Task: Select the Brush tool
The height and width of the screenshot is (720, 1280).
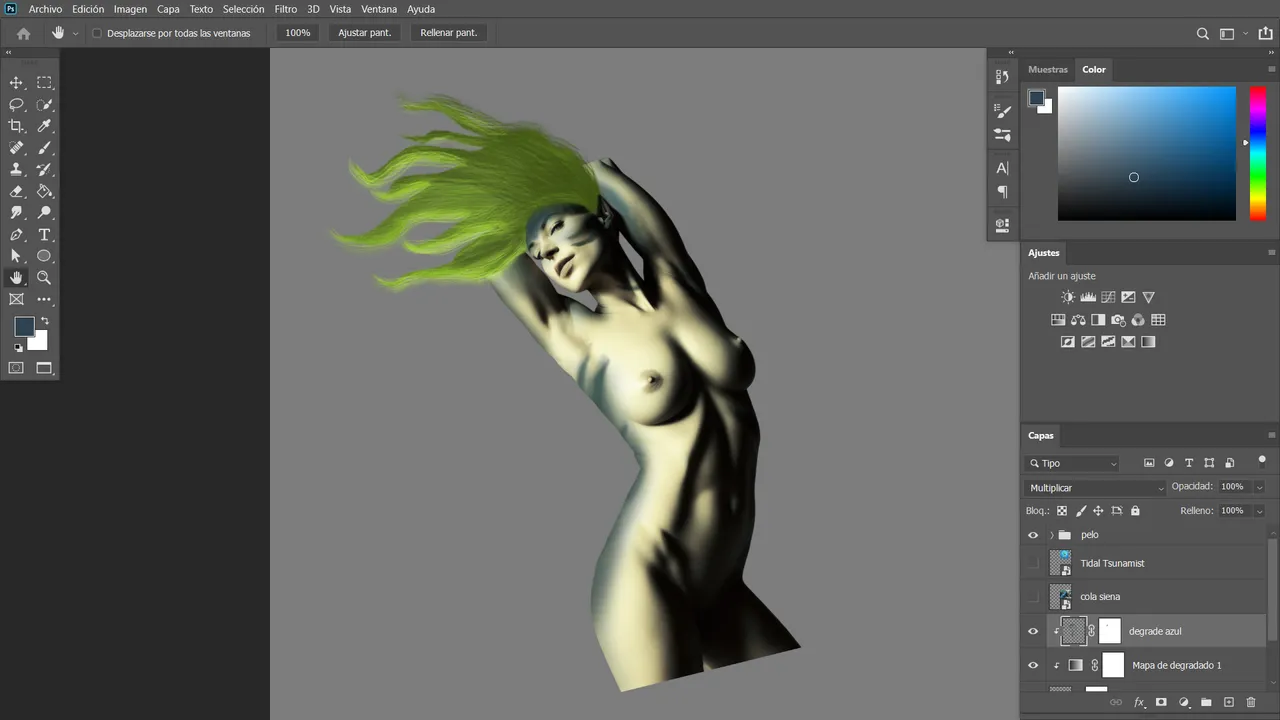Action: [44, 148]
